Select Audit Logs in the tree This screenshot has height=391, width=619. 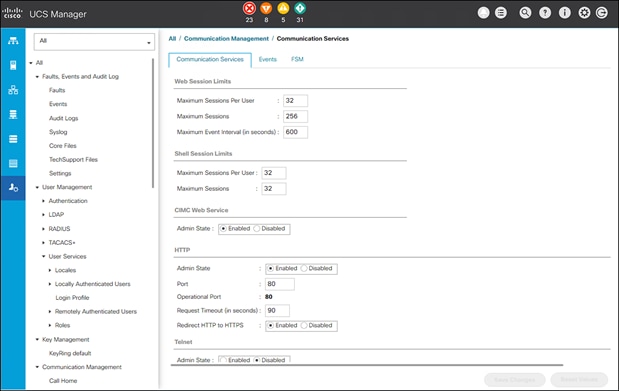64,118
